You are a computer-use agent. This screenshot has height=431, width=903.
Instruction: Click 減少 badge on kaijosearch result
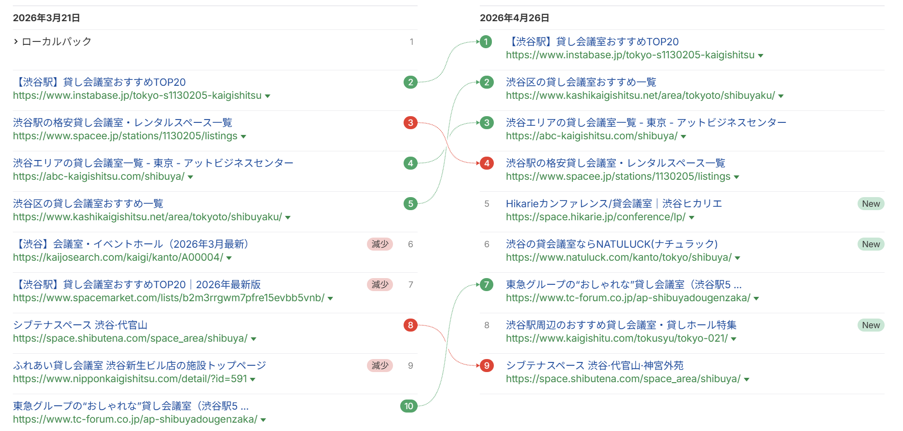coord(380,244)
